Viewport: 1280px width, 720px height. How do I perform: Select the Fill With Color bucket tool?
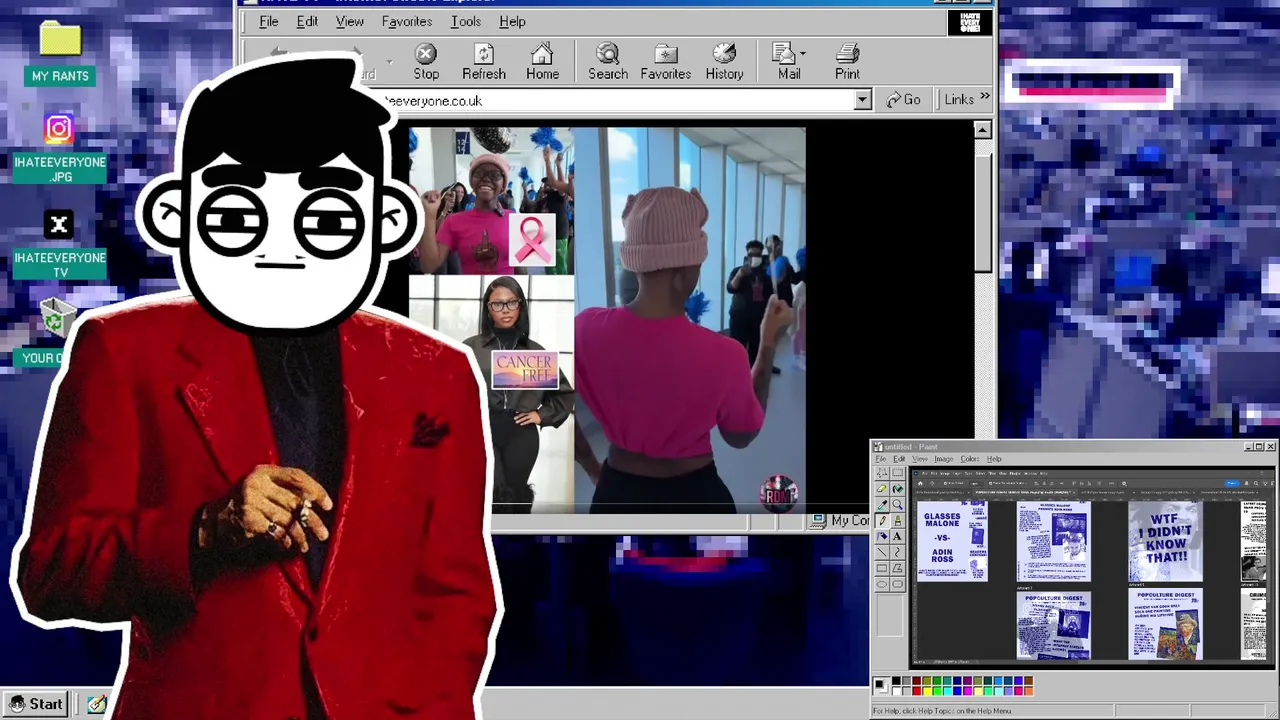897,489
